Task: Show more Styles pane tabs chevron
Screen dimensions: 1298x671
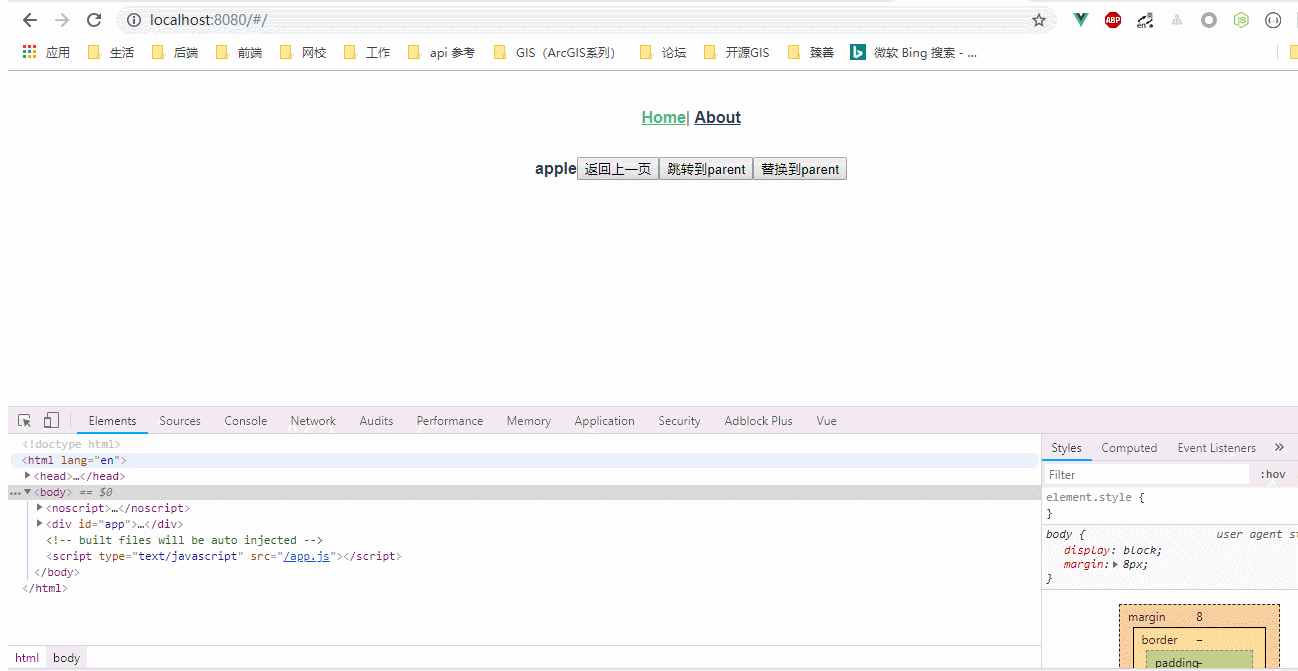Action: pos(1279,447)
